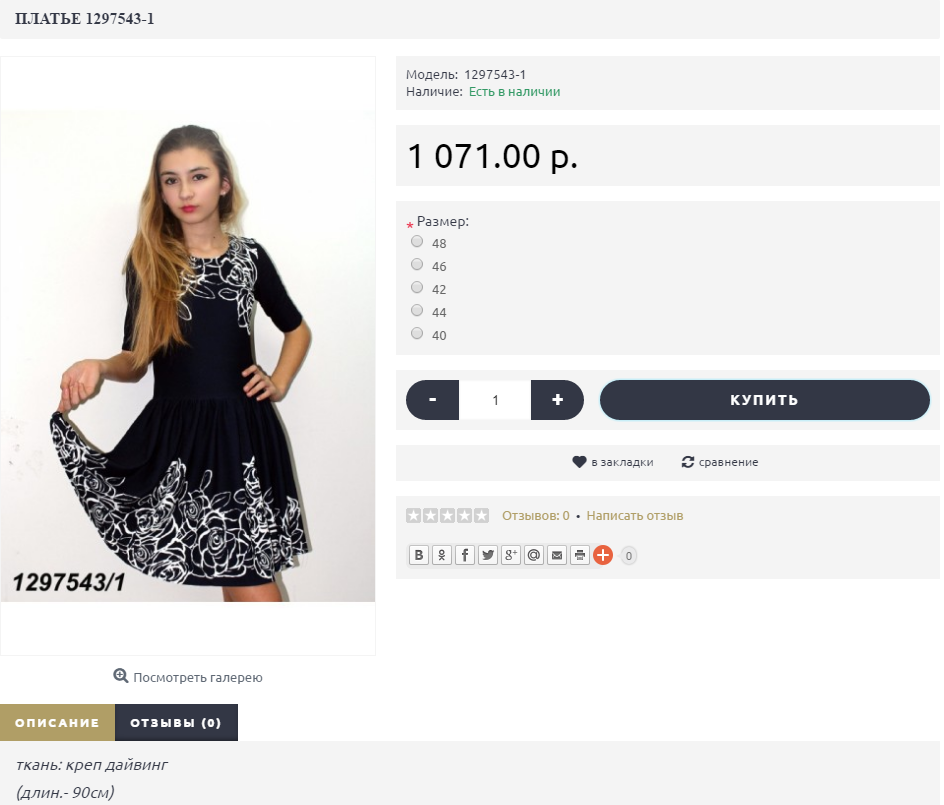Switch to the ОПИСАНИЕ tab

pyautogui.click(x=57, y=723)
